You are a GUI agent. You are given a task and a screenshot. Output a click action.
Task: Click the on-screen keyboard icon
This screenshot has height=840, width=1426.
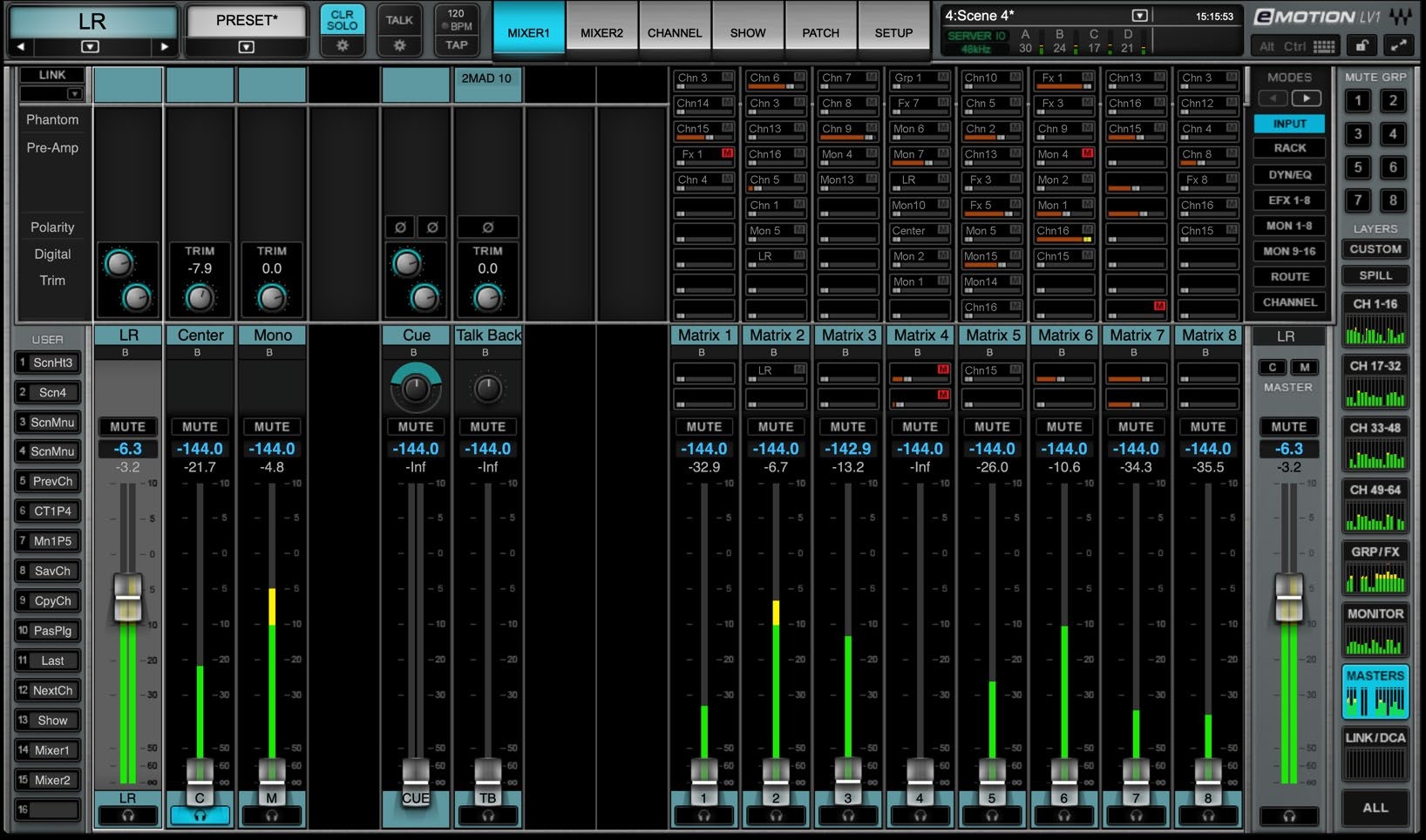[1324, 47]
